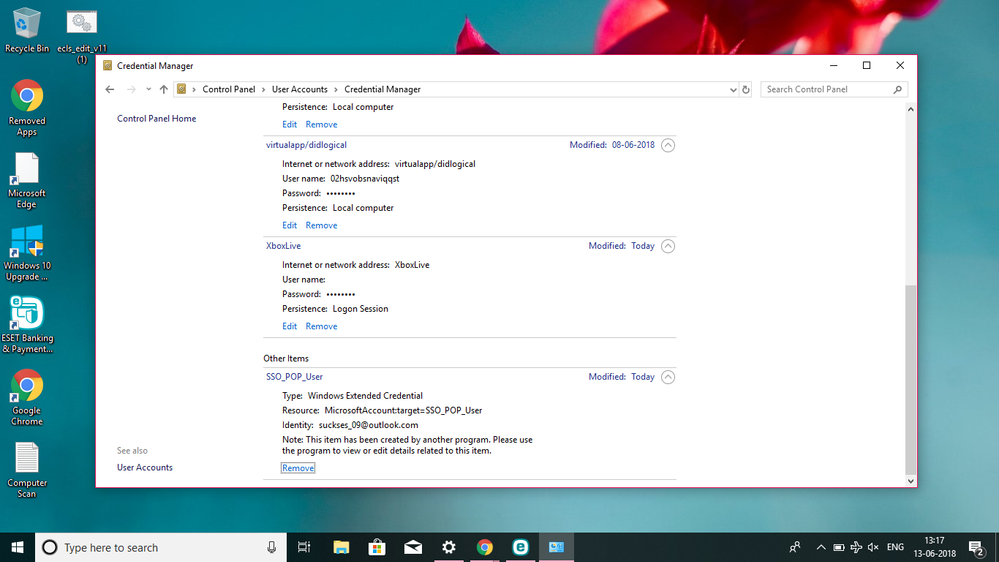
Task: Collapse the virtualapp/didlogical credential
Action: tap(668, 145)
